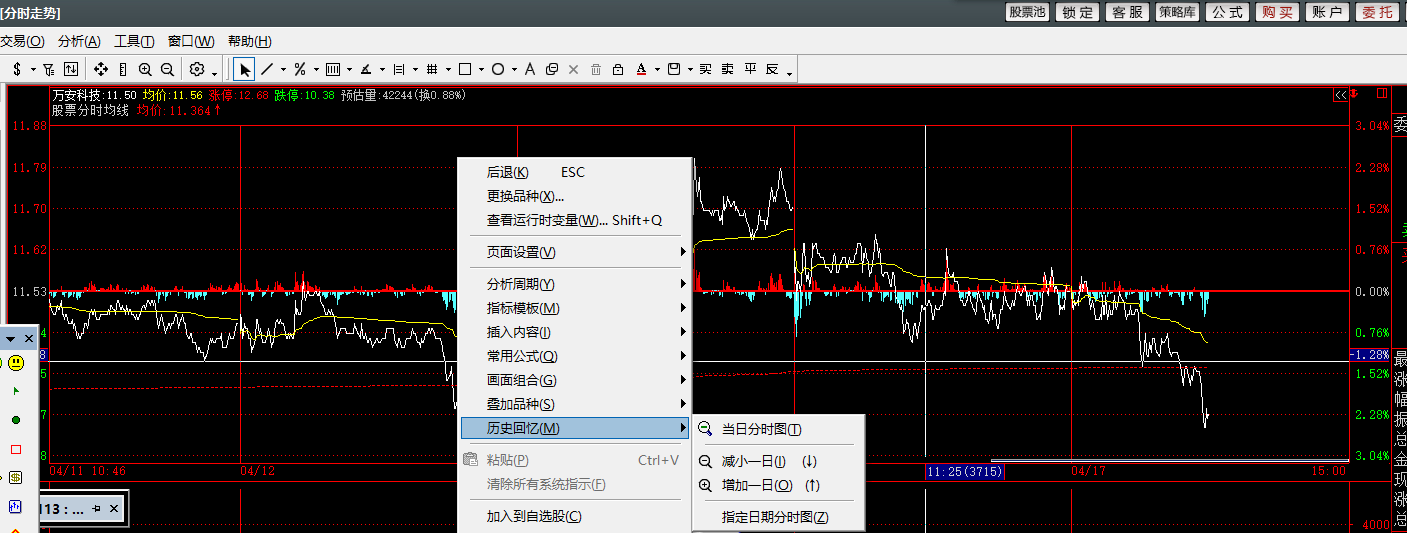Click the up-down sort arrows icon
This screenshot has height=533, width=1407.
(71, 69)
